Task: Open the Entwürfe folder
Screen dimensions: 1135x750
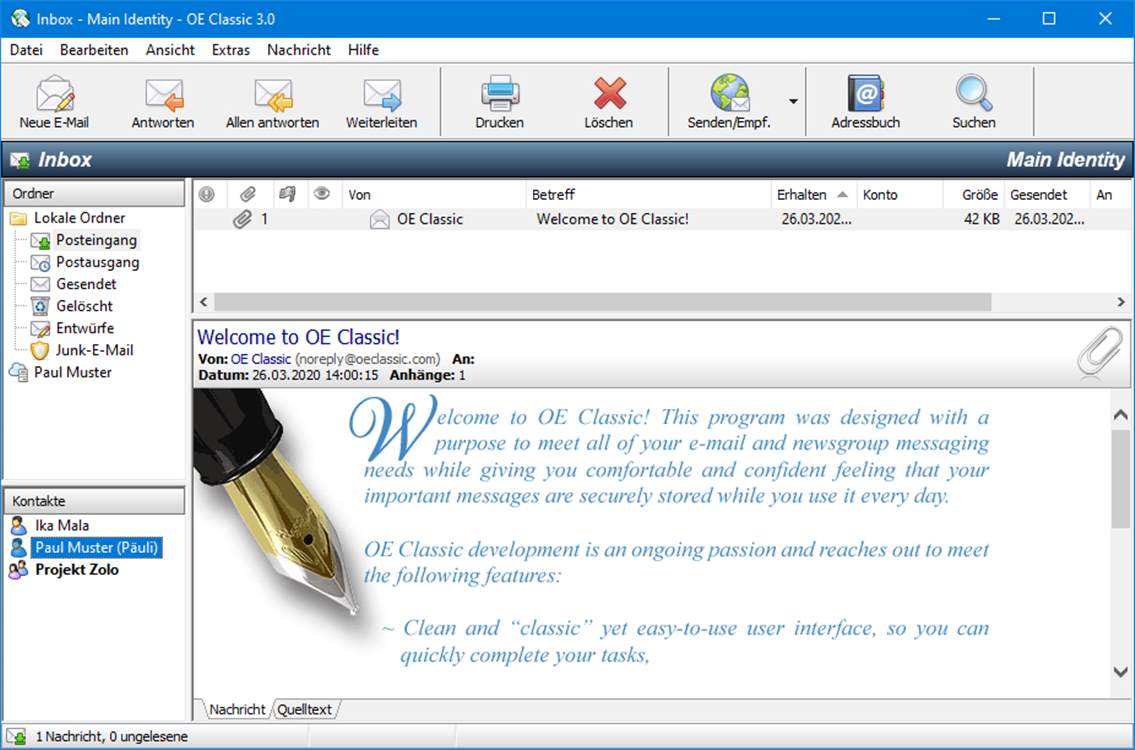Action: pos(85,328)
